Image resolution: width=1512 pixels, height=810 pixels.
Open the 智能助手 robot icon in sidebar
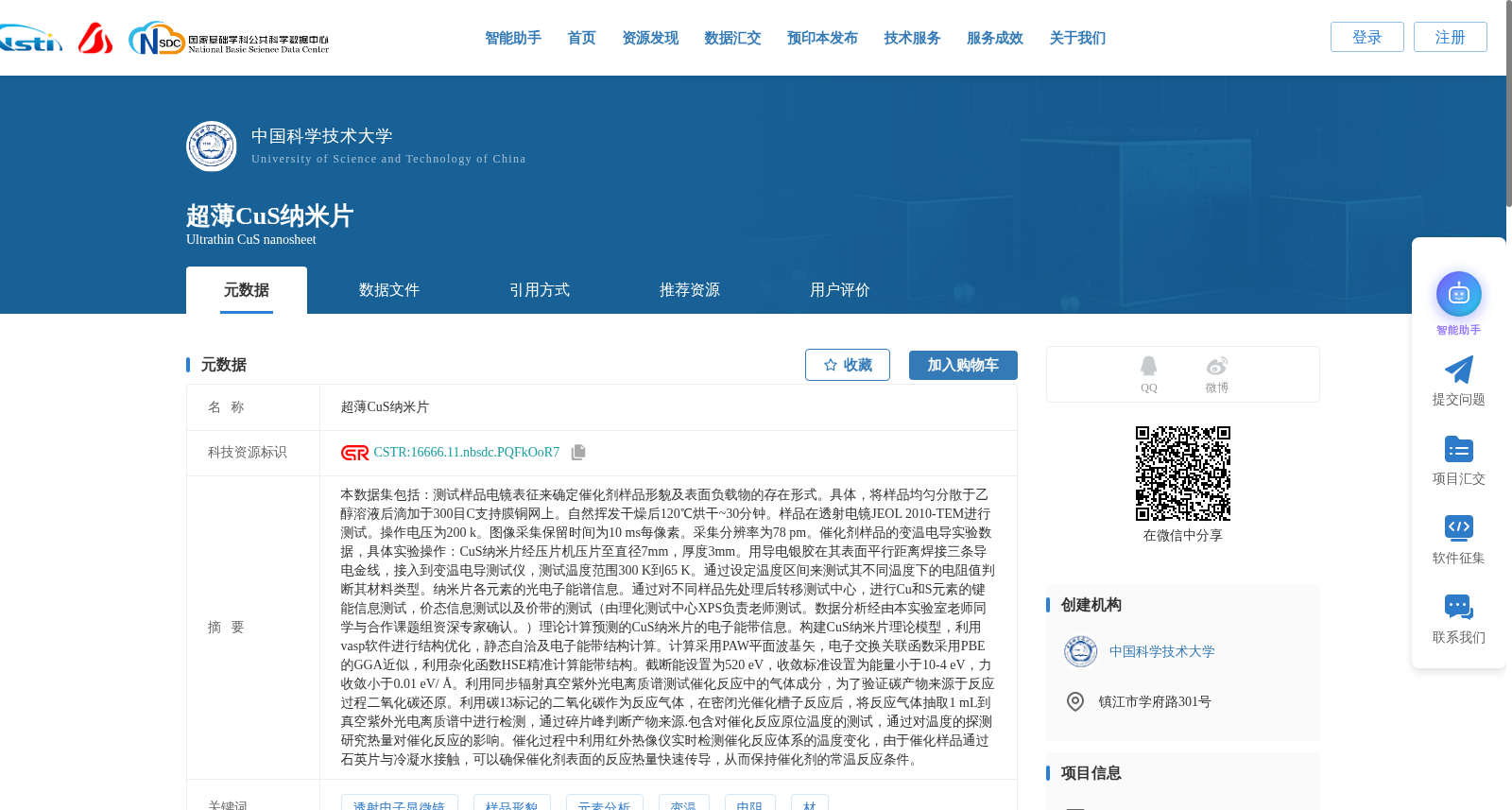[x=1458, y=294]
